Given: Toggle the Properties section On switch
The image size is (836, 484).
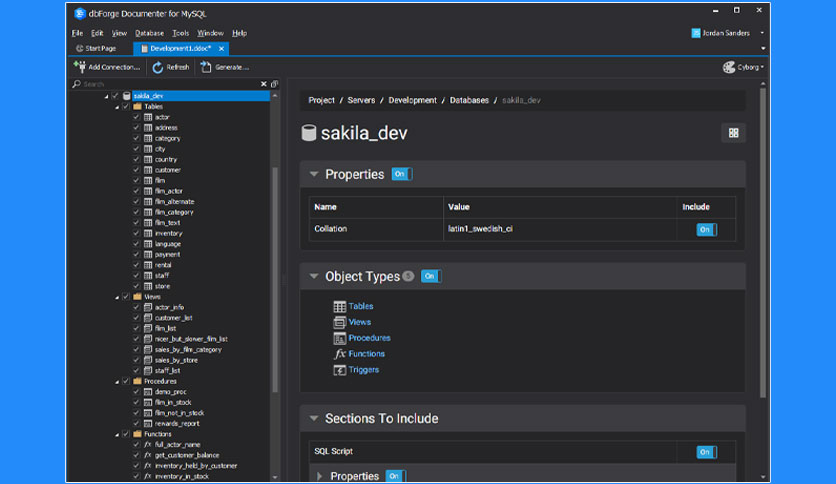Looking at the screenshot, I should [x=401, y=174].
